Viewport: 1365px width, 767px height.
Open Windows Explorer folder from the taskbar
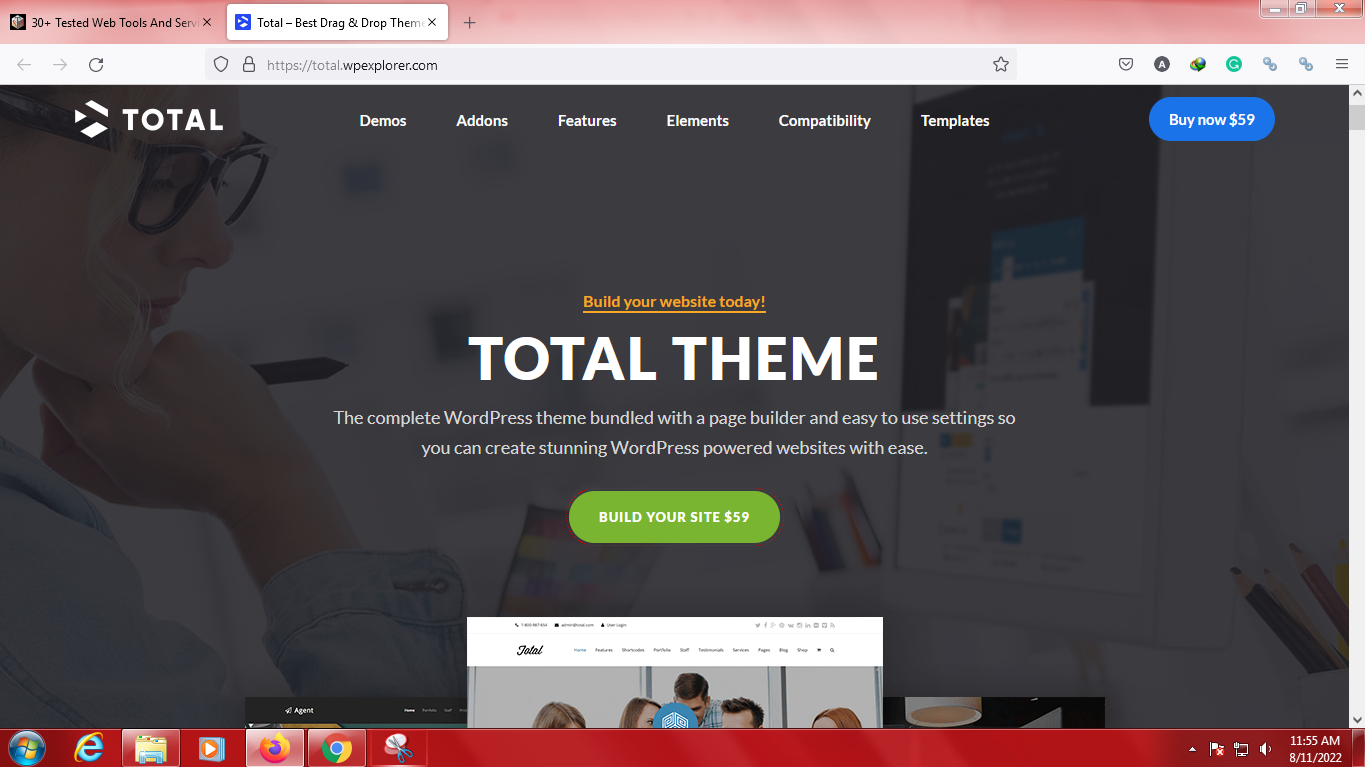(x=151, y=748)
